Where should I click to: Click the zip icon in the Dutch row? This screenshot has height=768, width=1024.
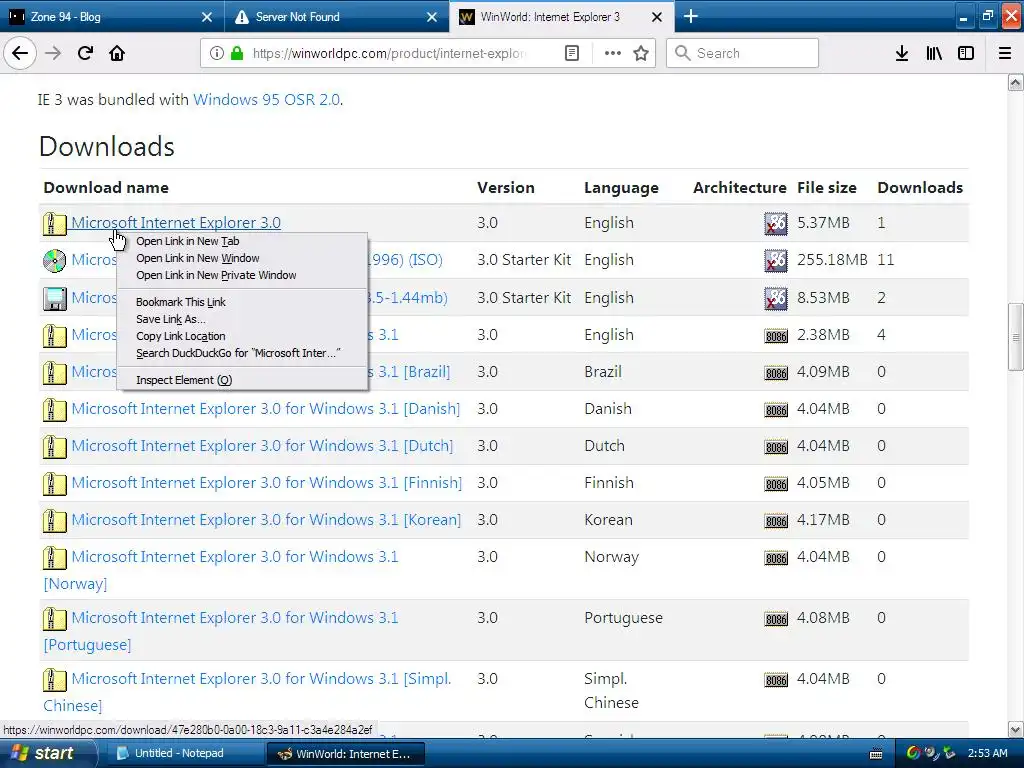pos(55,447)
